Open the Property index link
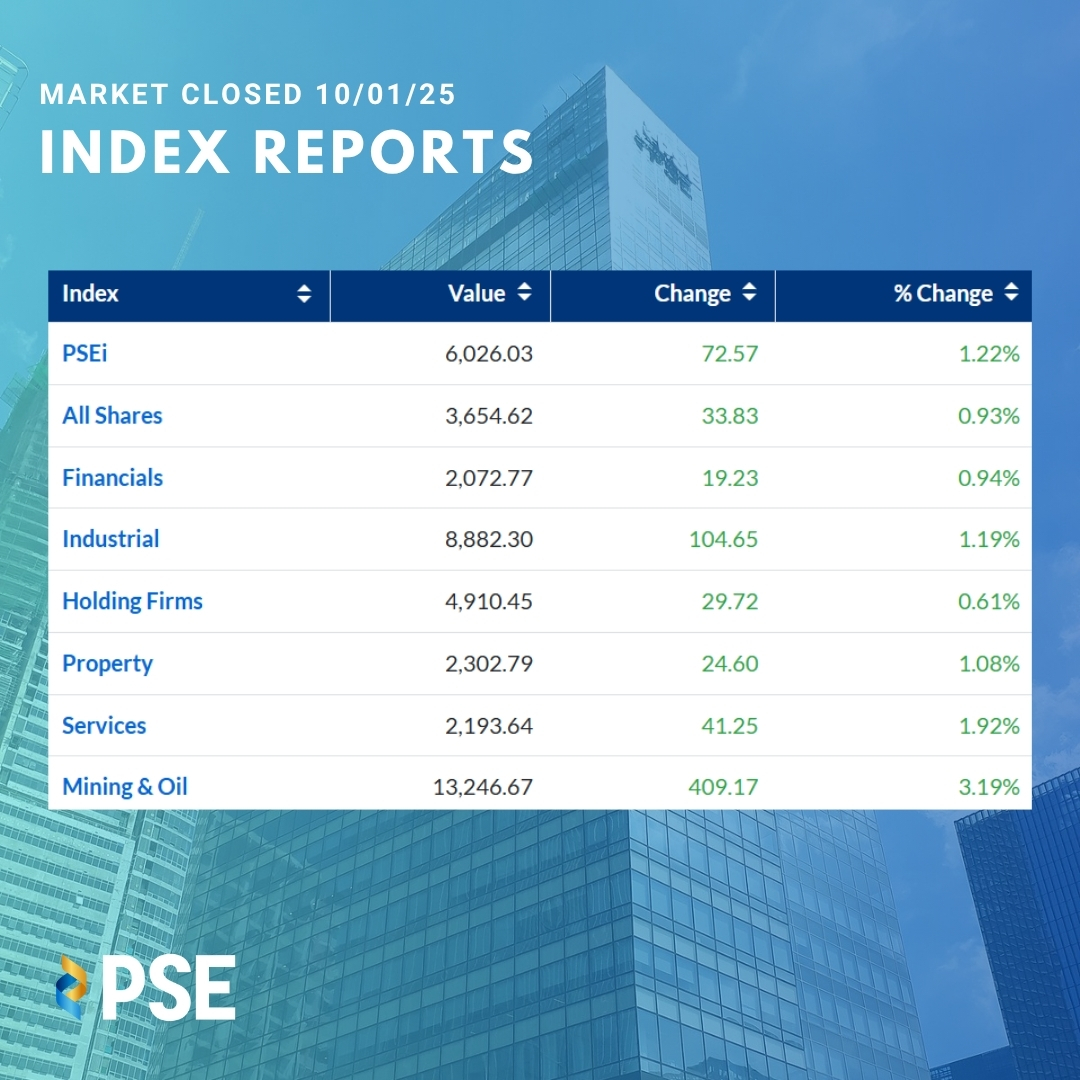 coord(107,664)
